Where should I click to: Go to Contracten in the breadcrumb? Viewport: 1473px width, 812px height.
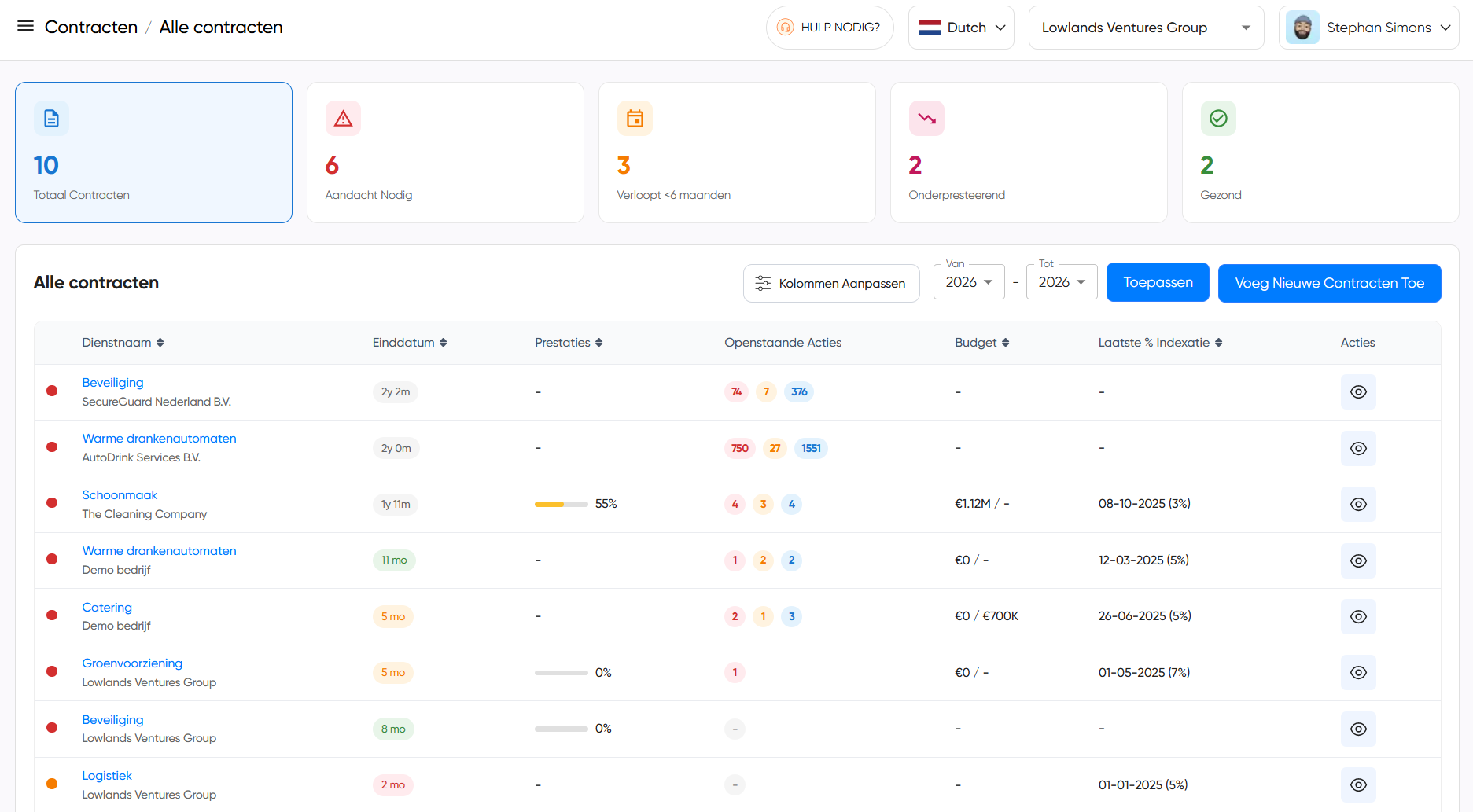[91, 28]
